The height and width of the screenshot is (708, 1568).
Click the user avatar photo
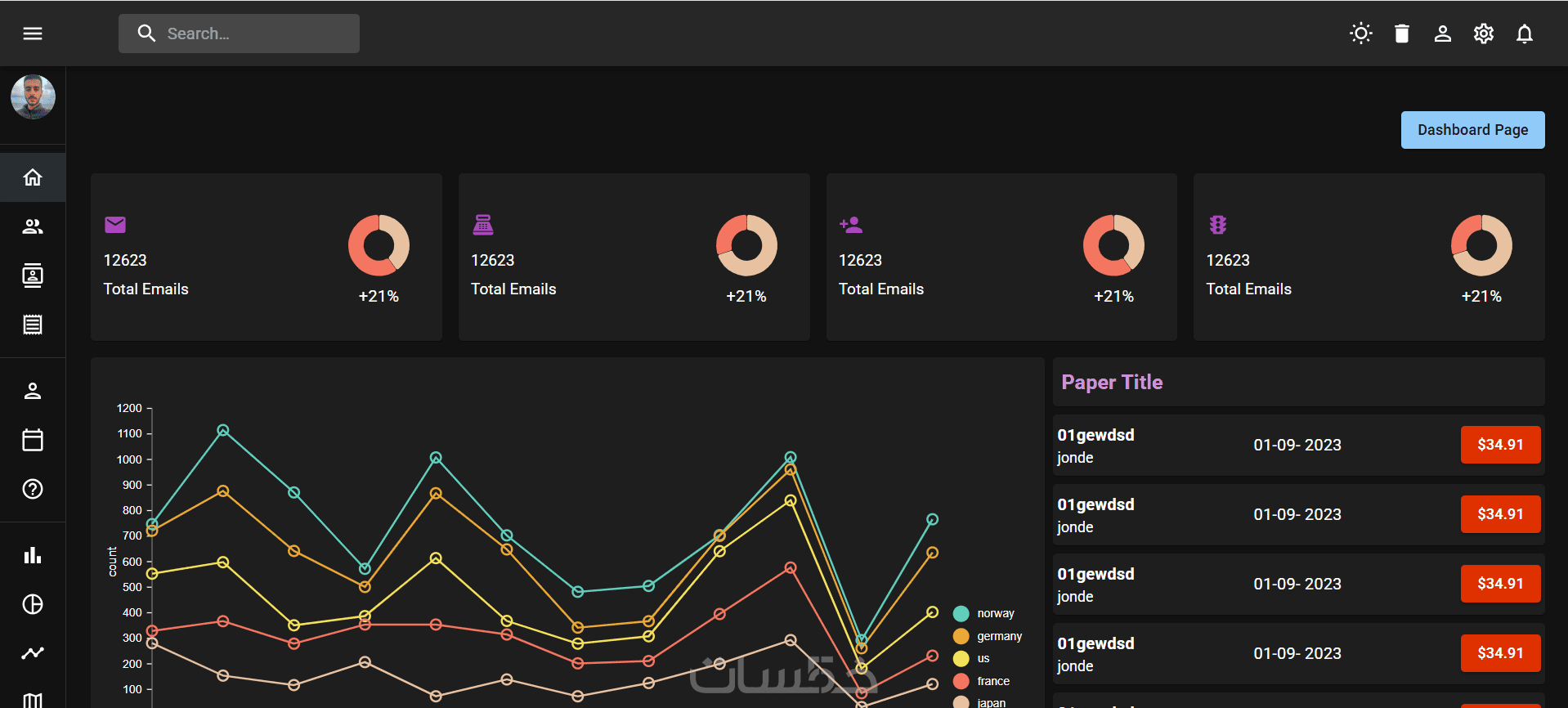pos(33,97)
